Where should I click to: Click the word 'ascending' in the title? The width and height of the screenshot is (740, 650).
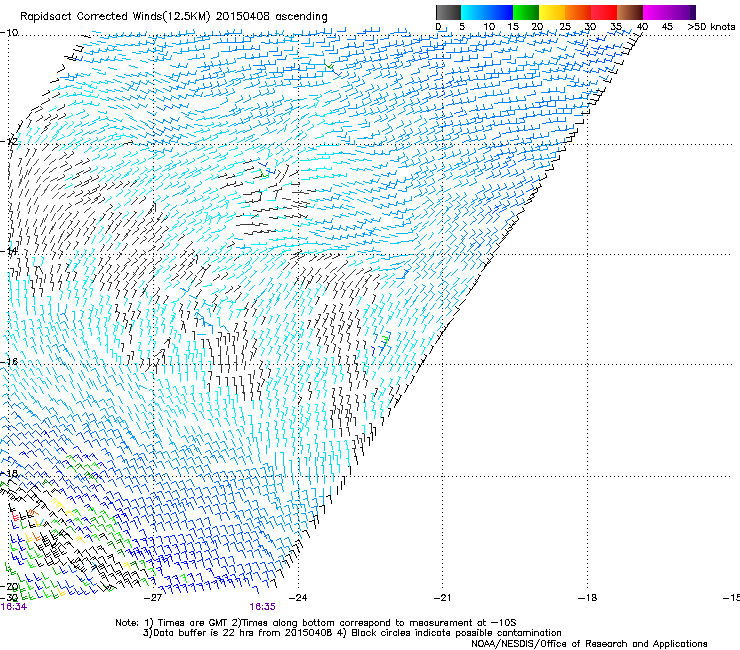[301, 17]
